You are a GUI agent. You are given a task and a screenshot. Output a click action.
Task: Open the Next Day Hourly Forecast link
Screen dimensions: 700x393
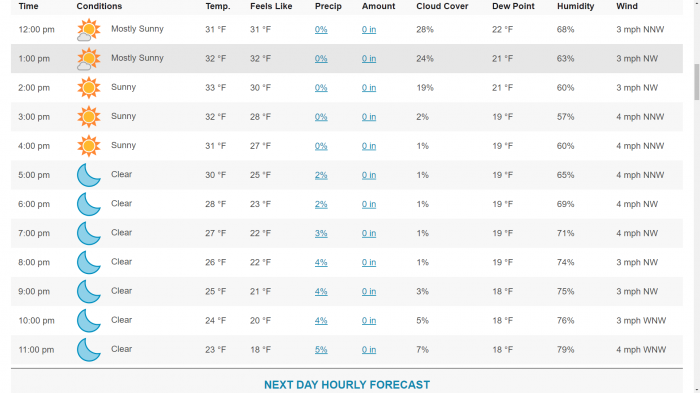tap(347, 385)
